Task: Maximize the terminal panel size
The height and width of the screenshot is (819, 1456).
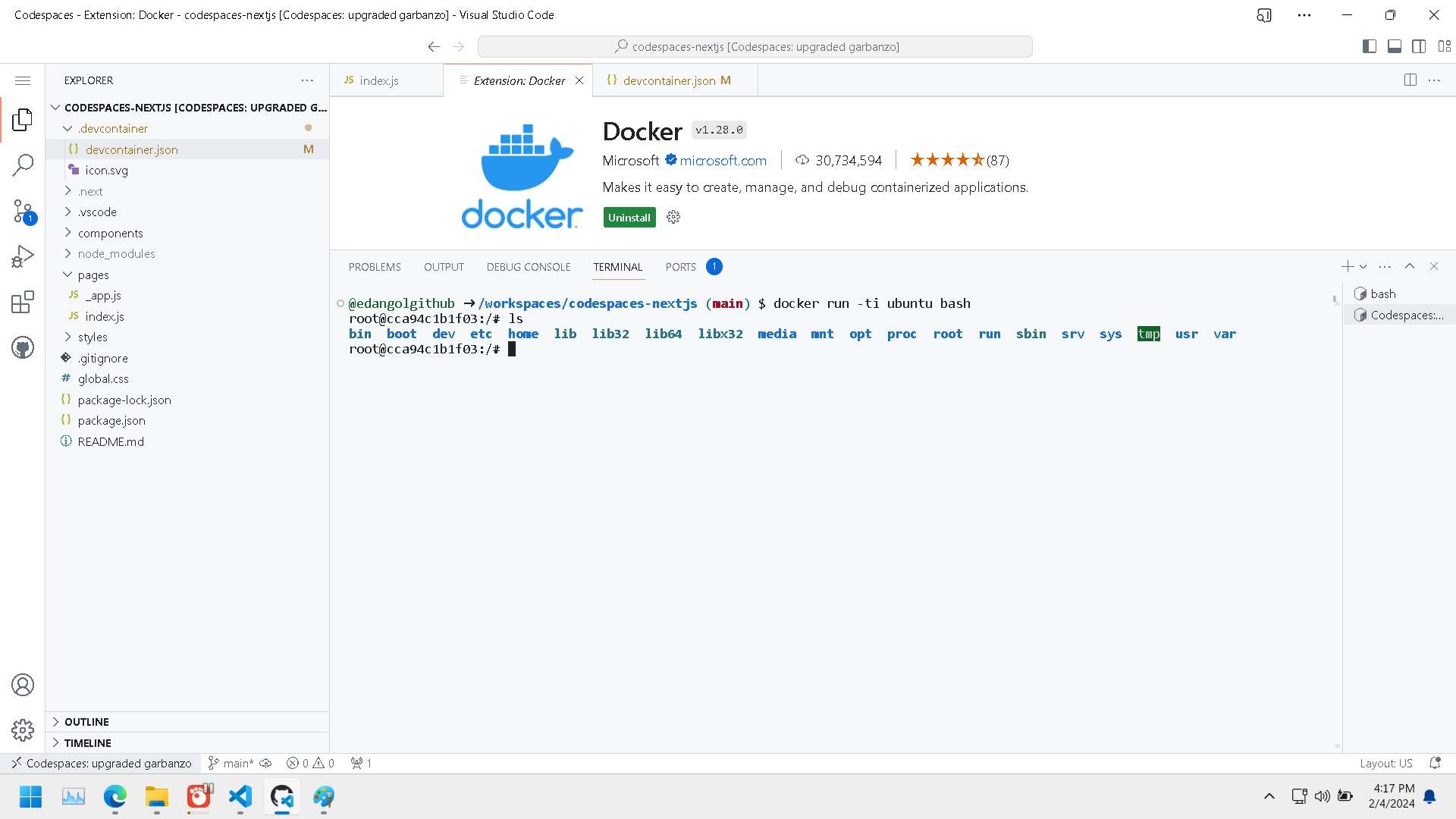Action: (x=1410, y=266)
